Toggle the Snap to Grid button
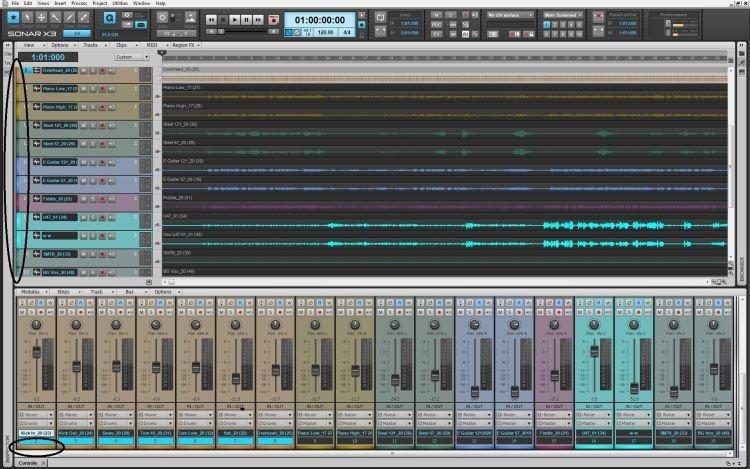This screenshot has height=469, width=750. [110, 18]
